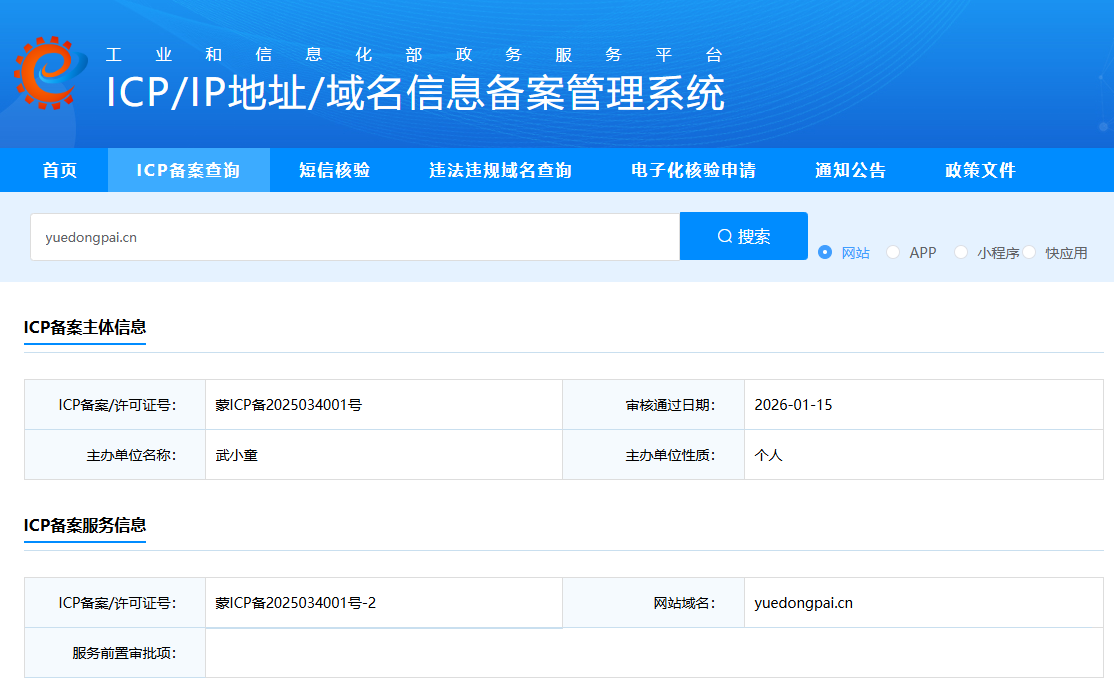Viewport: 1114px width, 698px height.
Task: Choose the APP radio option
Action: pos(893,252)
